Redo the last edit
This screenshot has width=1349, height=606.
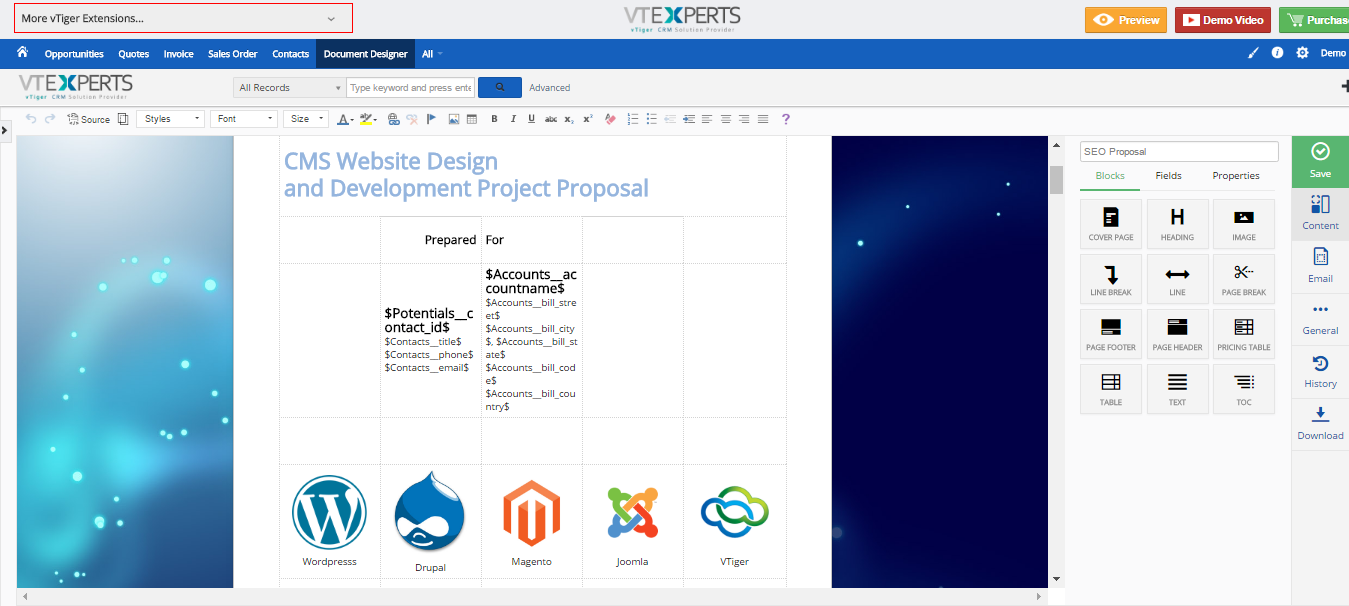(50, 119)
